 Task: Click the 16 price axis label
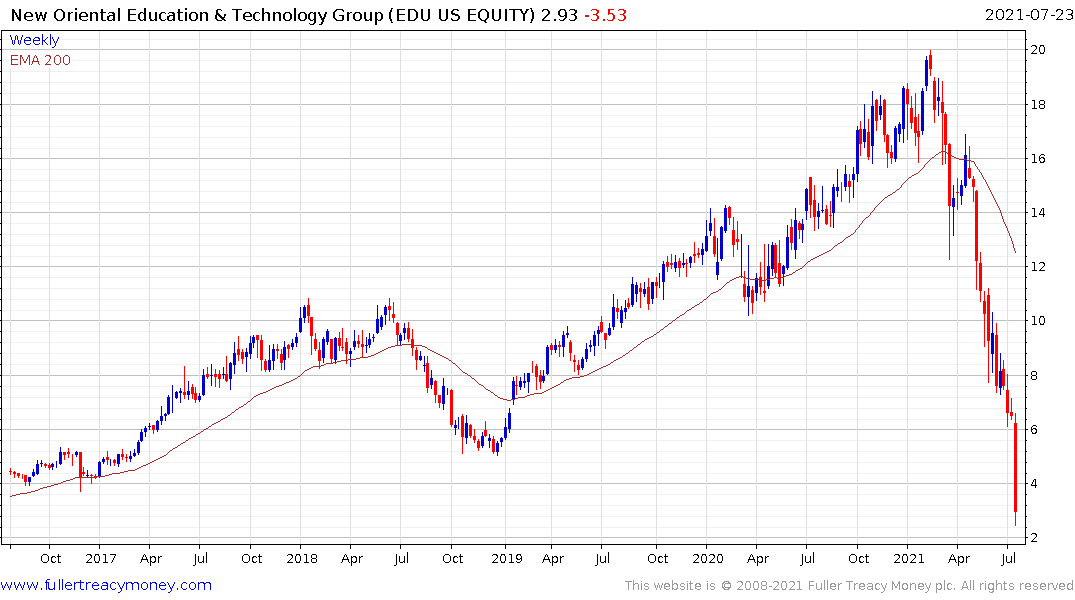point(1038,158)
